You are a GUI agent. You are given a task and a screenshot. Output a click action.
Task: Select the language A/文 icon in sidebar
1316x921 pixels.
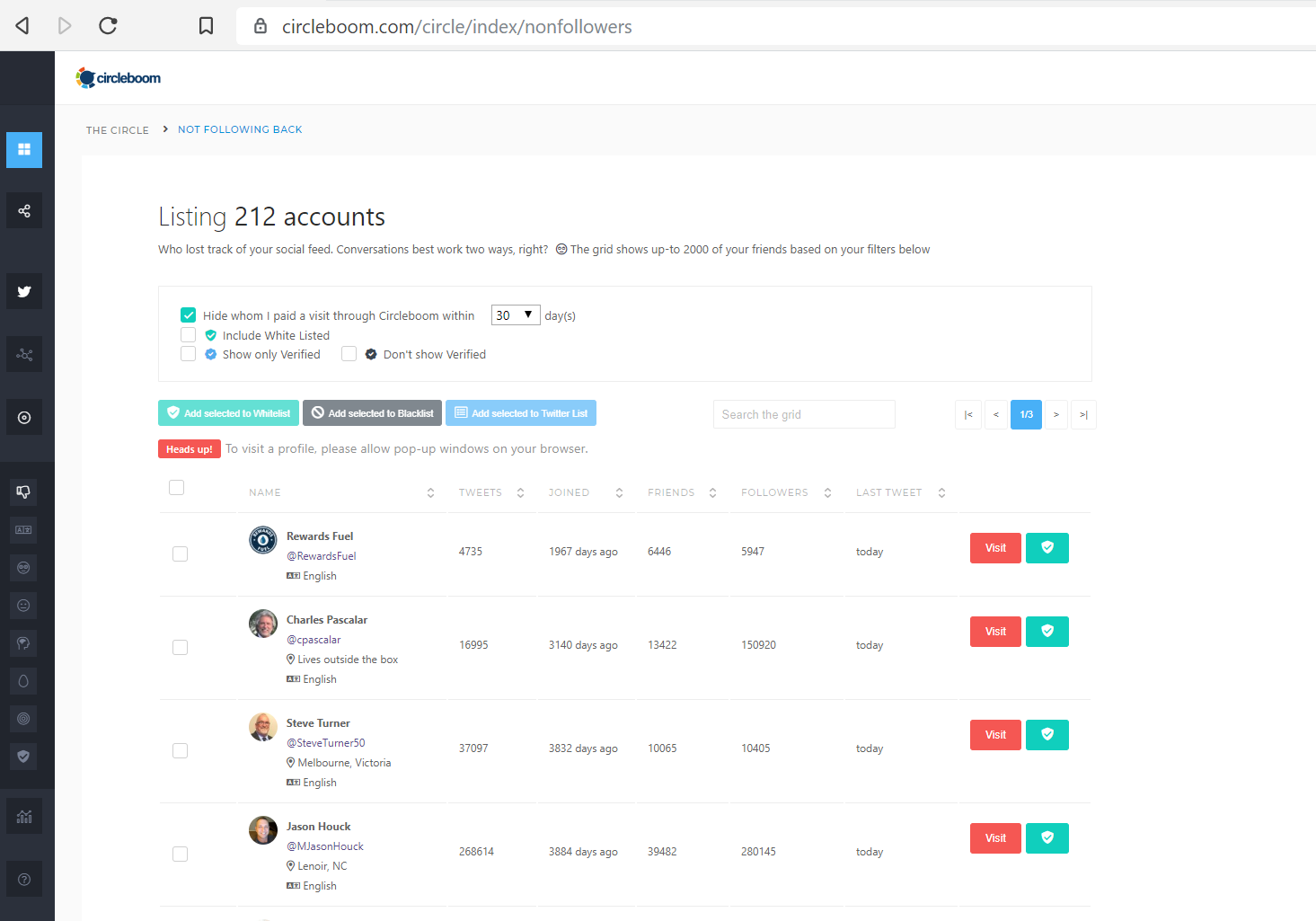click(23, 530)
